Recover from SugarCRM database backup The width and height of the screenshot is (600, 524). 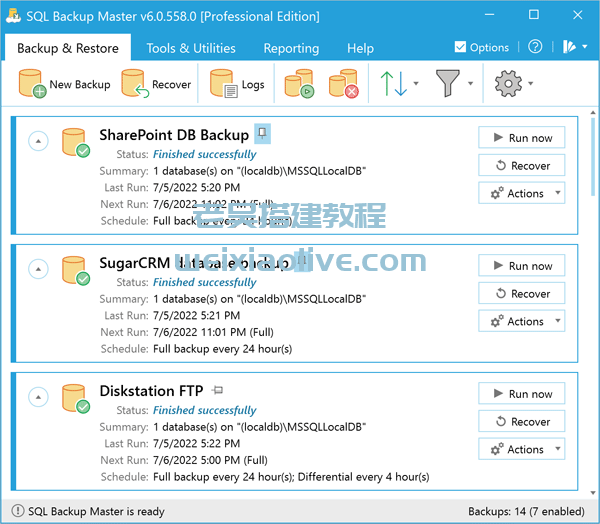[x=522, y=293]
